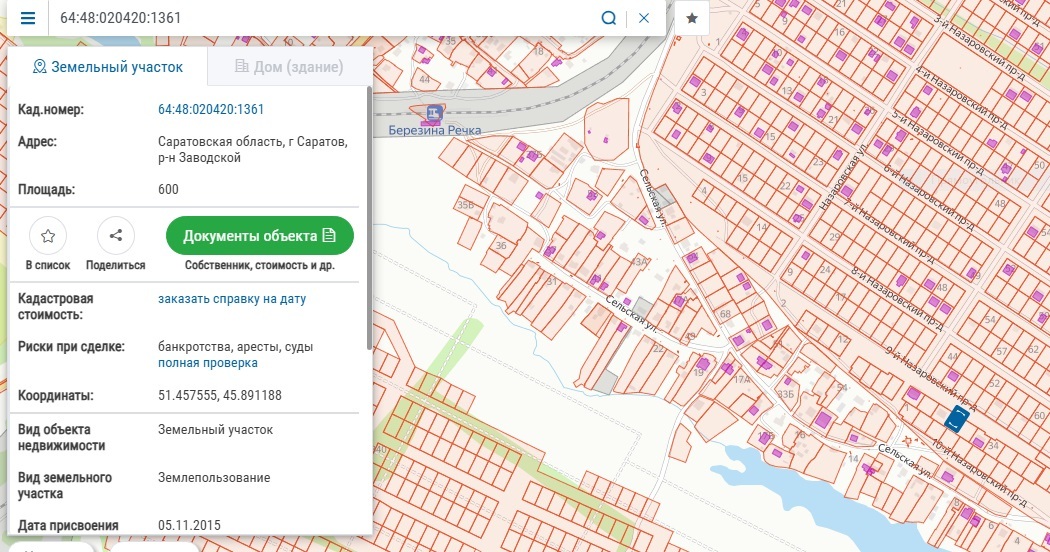Image resolution: width=1050 pixels, height=552 pixels.
Task: Select the blue parcel marker on map
Action: [x=956, y=420]
